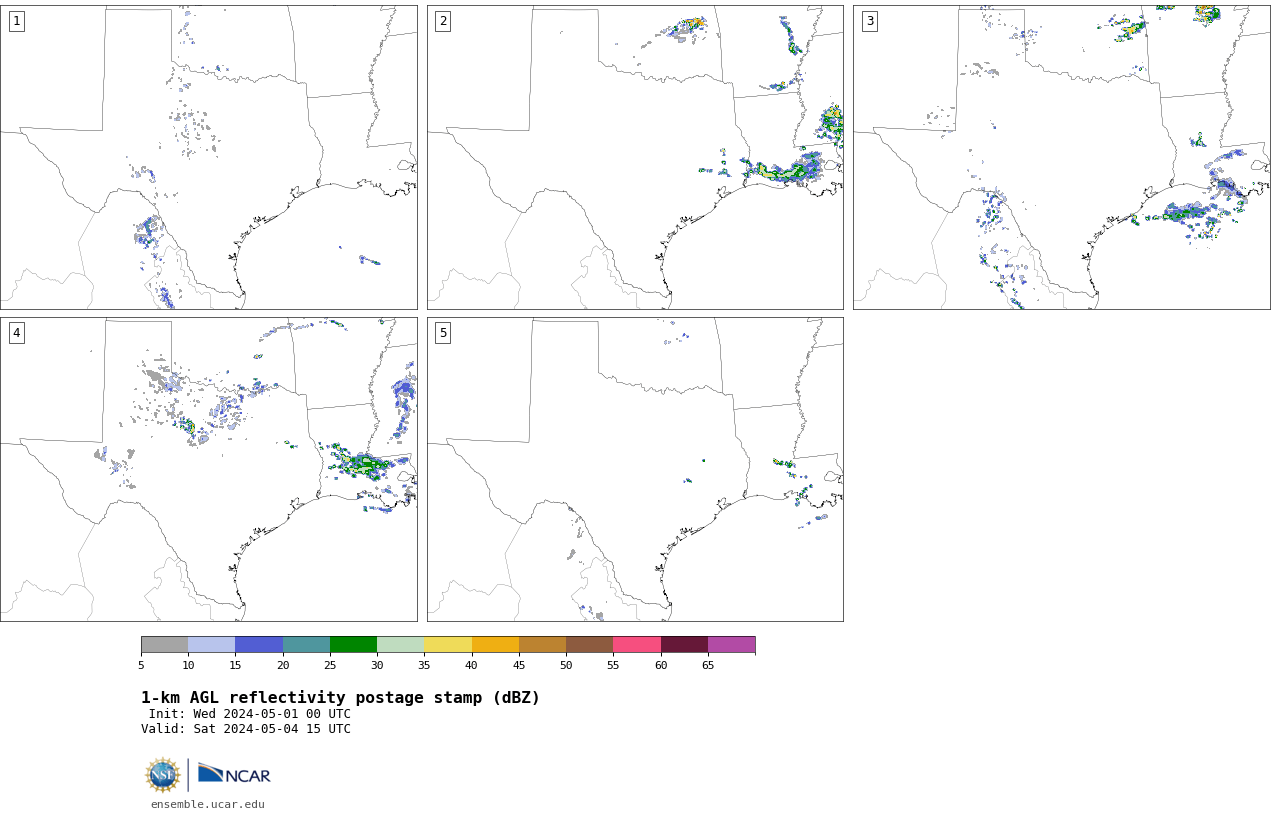Click the tan-brown 45-50 dBZ swatch
The height and width of the screenshot is (815, 1280).
click(x=542, y=644)
